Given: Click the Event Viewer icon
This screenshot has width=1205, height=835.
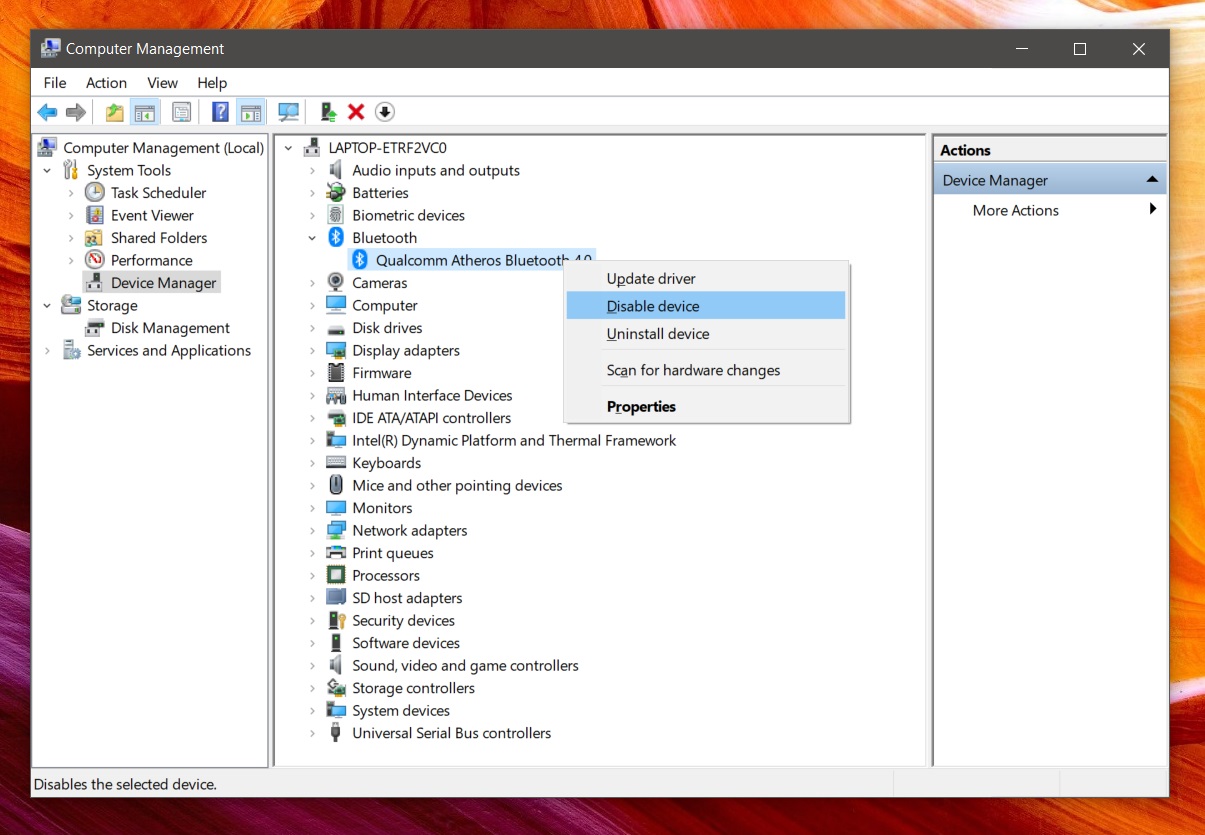Looking at the screenshot, I should (95, 215).
